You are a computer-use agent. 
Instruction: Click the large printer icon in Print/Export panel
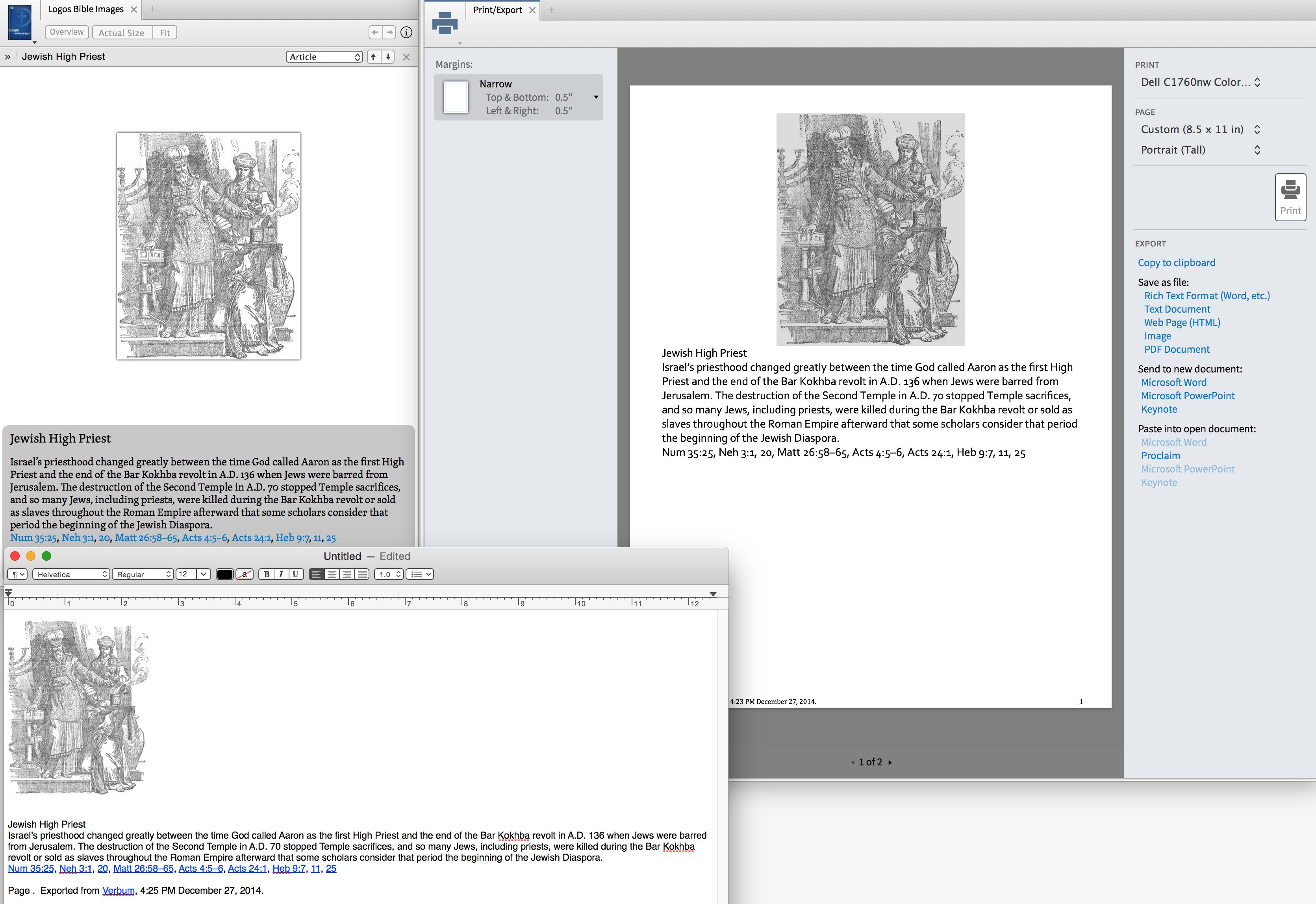pos(445,23)
